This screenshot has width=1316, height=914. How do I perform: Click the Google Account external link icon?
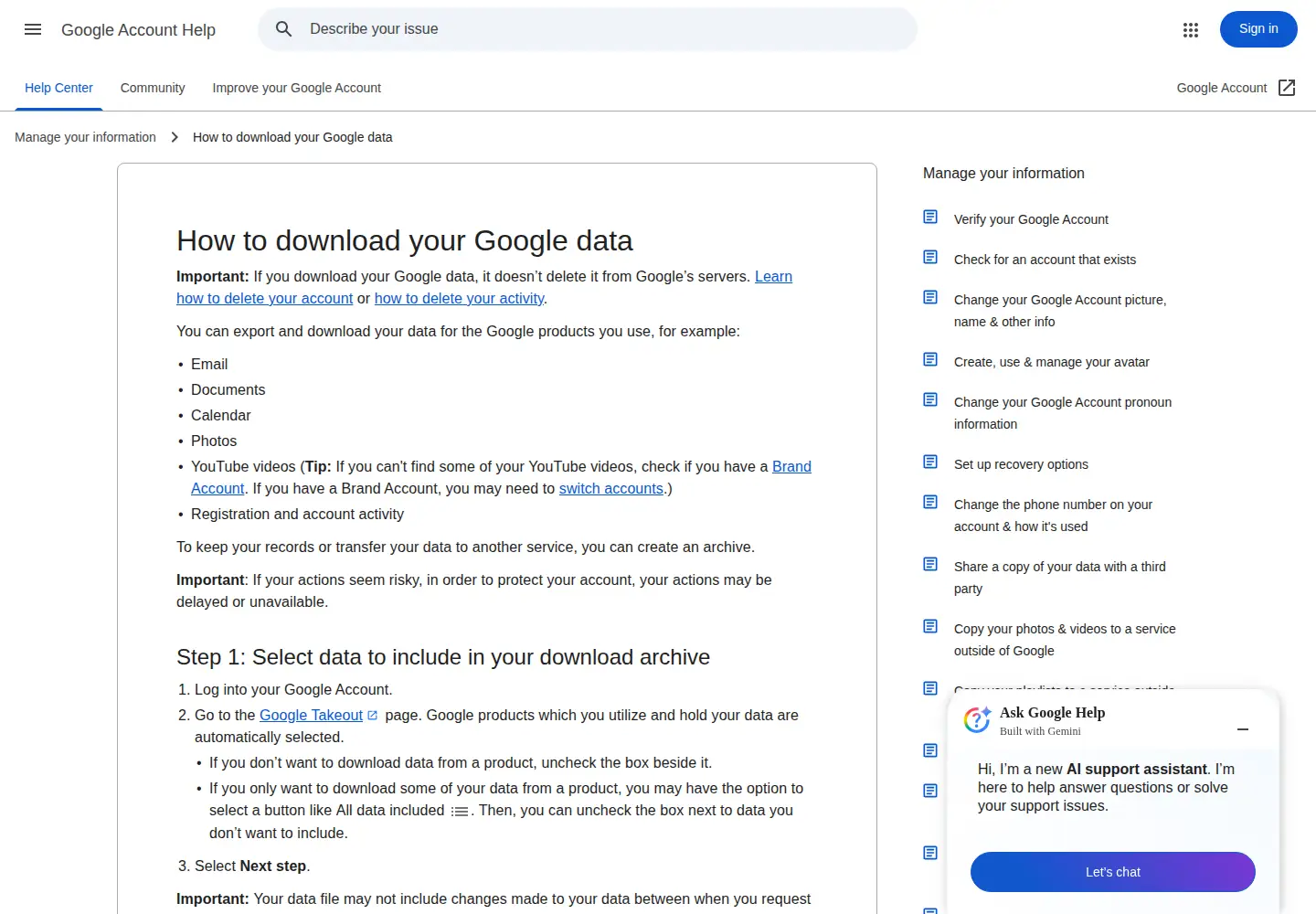1287,88
